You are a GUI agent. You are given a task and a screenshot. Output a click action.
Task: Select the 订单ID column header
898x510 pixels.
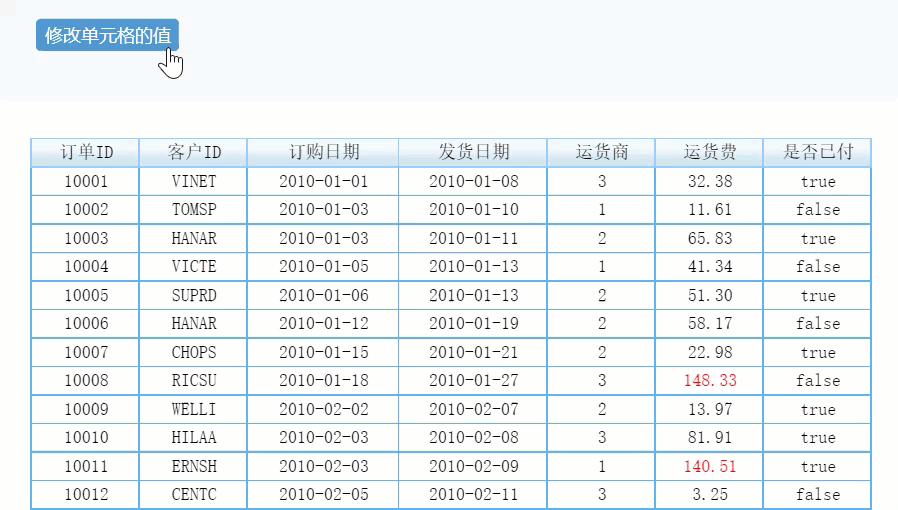click(x=85, y=152)
